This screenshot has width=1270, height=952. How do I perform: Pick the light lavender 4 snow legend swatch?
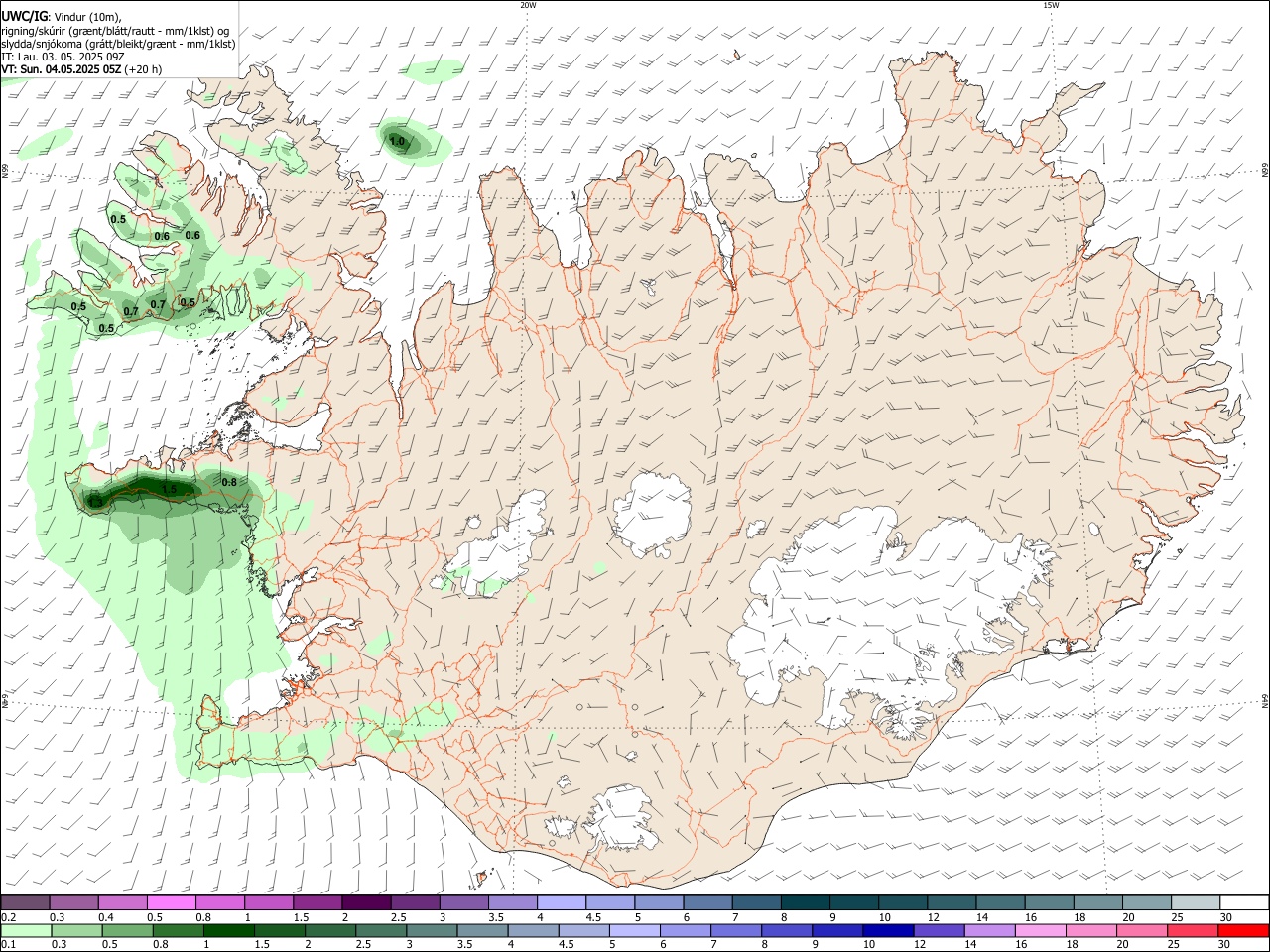coord(561,903)
